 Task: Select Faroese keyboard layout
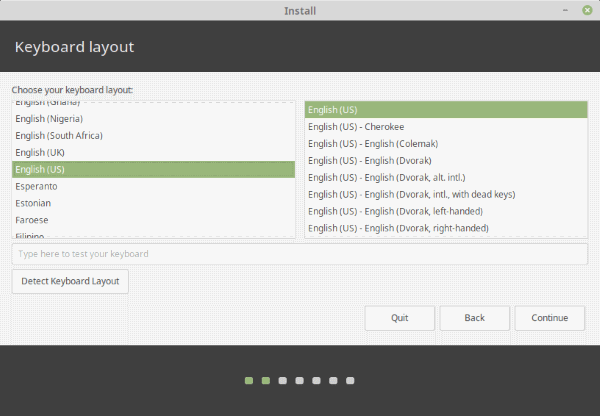pyautogui.click(x=153, y=220)
